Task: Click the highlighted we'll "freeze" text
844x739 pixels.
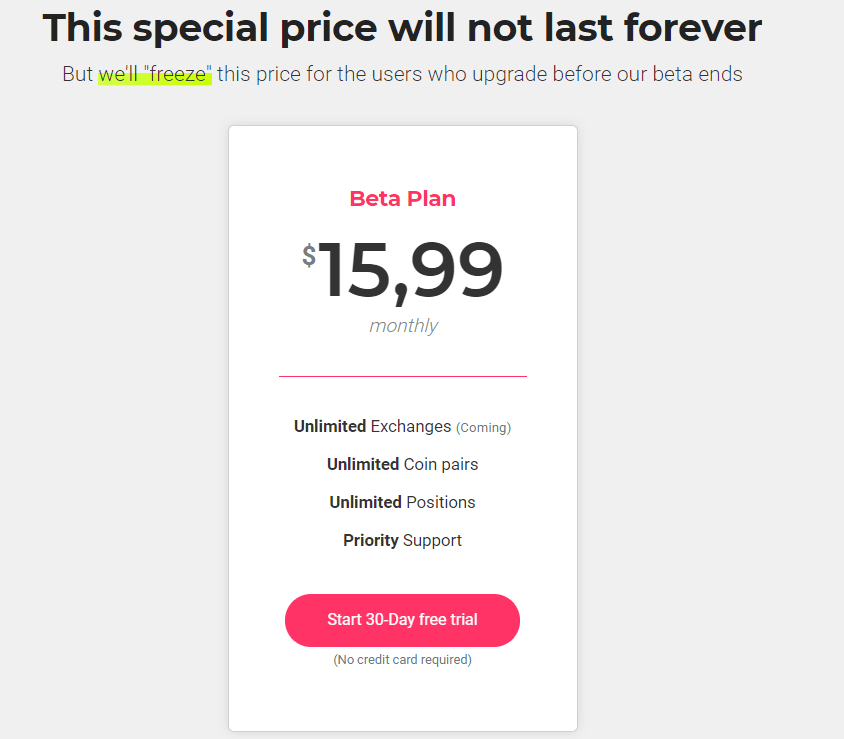Action: (155, 74)
